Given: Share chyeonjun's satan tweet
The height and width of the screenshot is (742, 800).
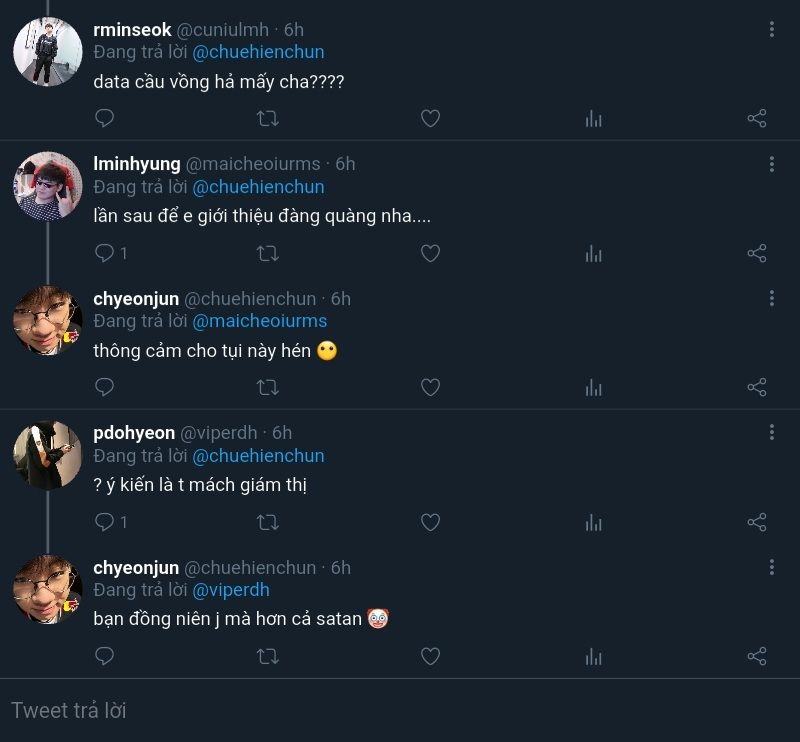Looking at the screenshot, I should click(757, 656).
